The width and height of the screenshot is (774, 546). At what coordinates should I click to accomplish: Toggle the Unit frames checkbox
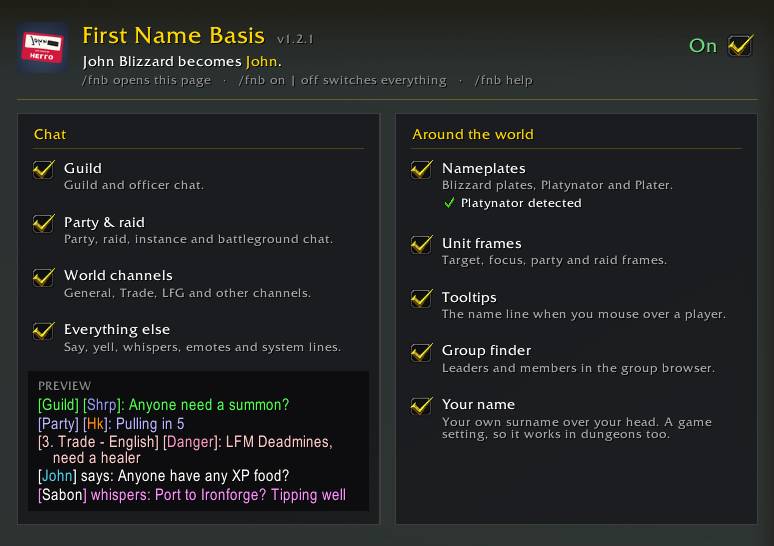tap(422, 244)
